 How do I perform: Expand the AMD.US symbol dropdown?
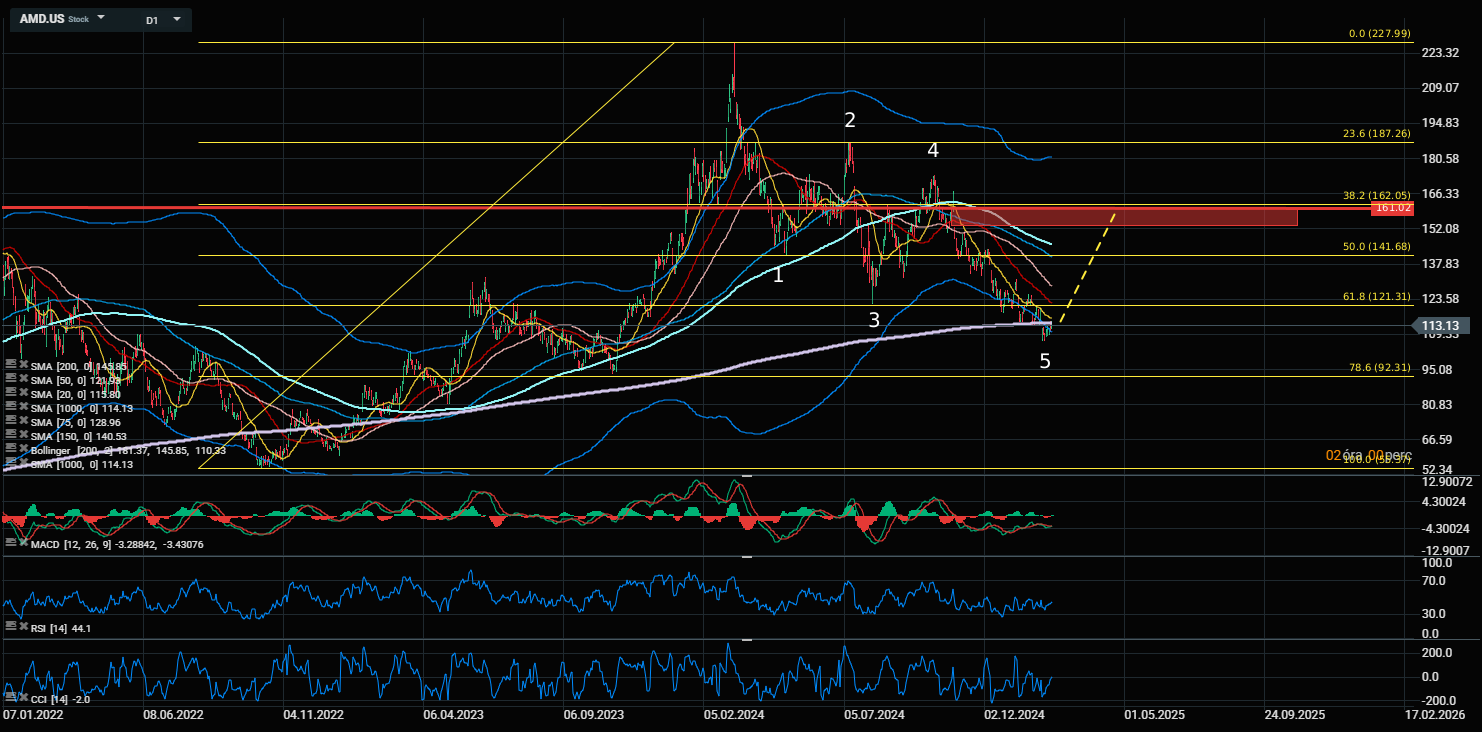(101, 19)
